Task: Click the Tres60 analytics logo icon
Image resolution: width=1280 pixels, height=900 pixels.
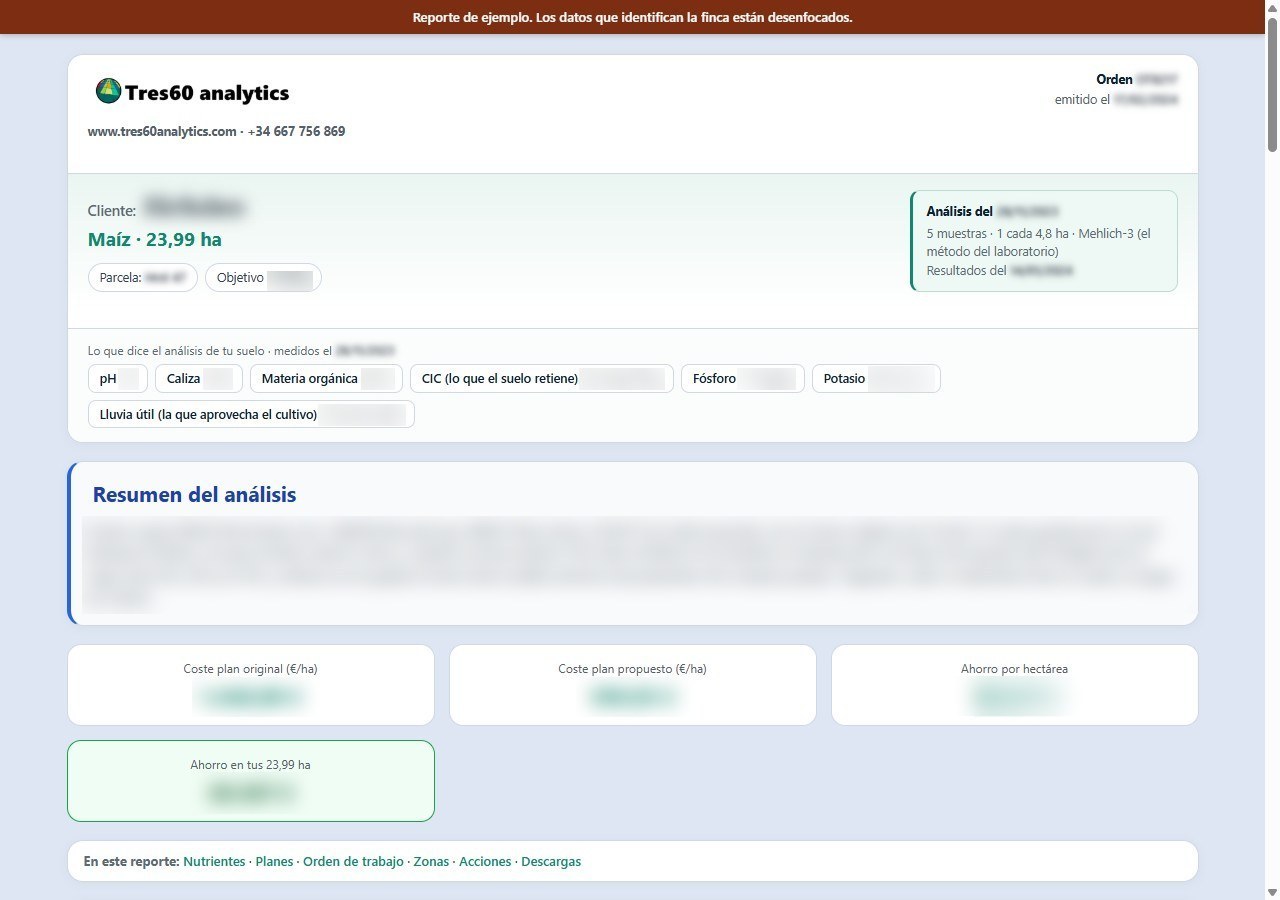Action: click(x=108, y=91)
